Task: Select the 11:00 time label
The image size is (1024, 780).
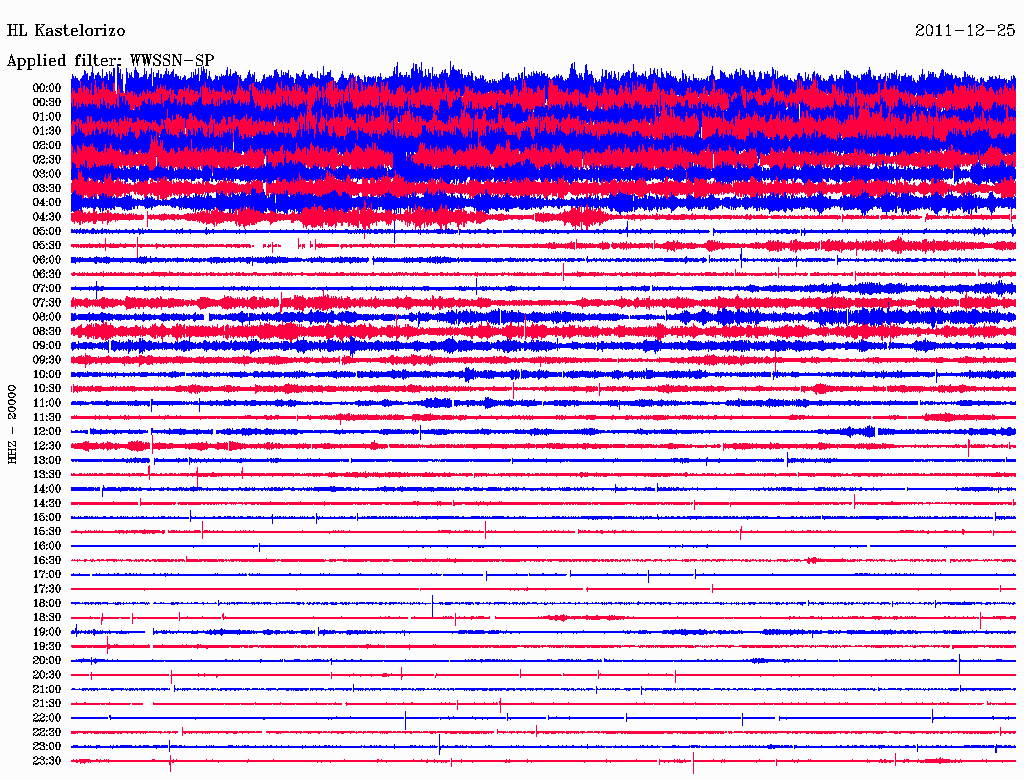Action: pos(47,403)
